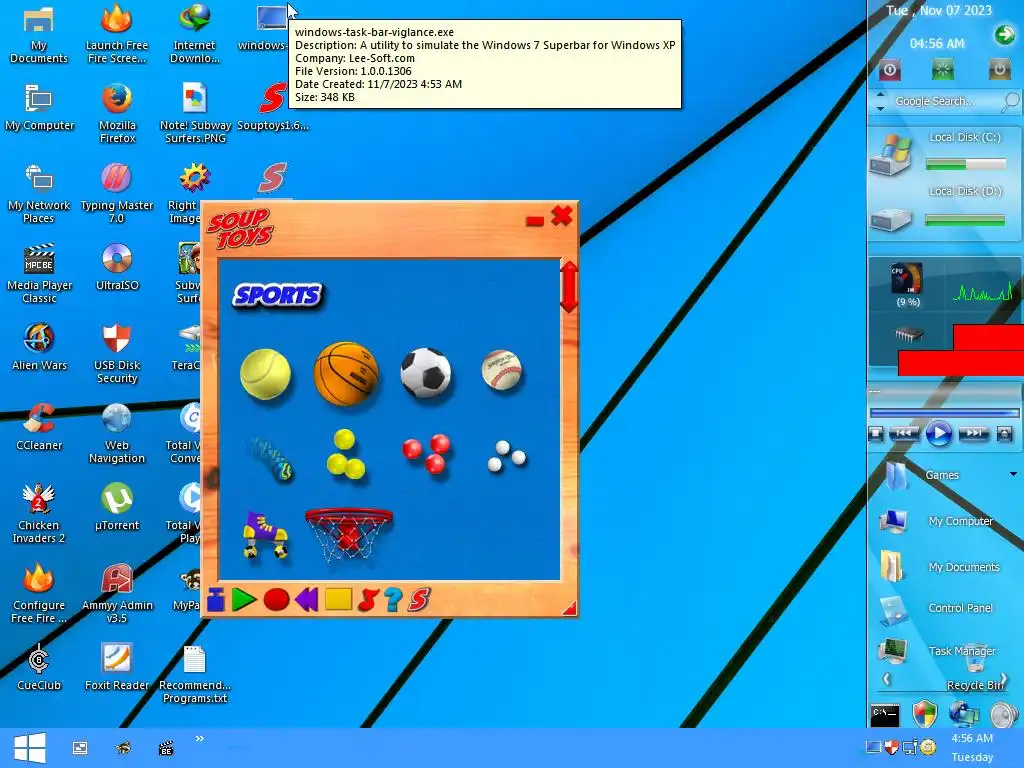Open Souptoys1.6 installer icon
The height and width of the screenshot is (768, 1024).
pyautogui.click(x=273, y=106)
